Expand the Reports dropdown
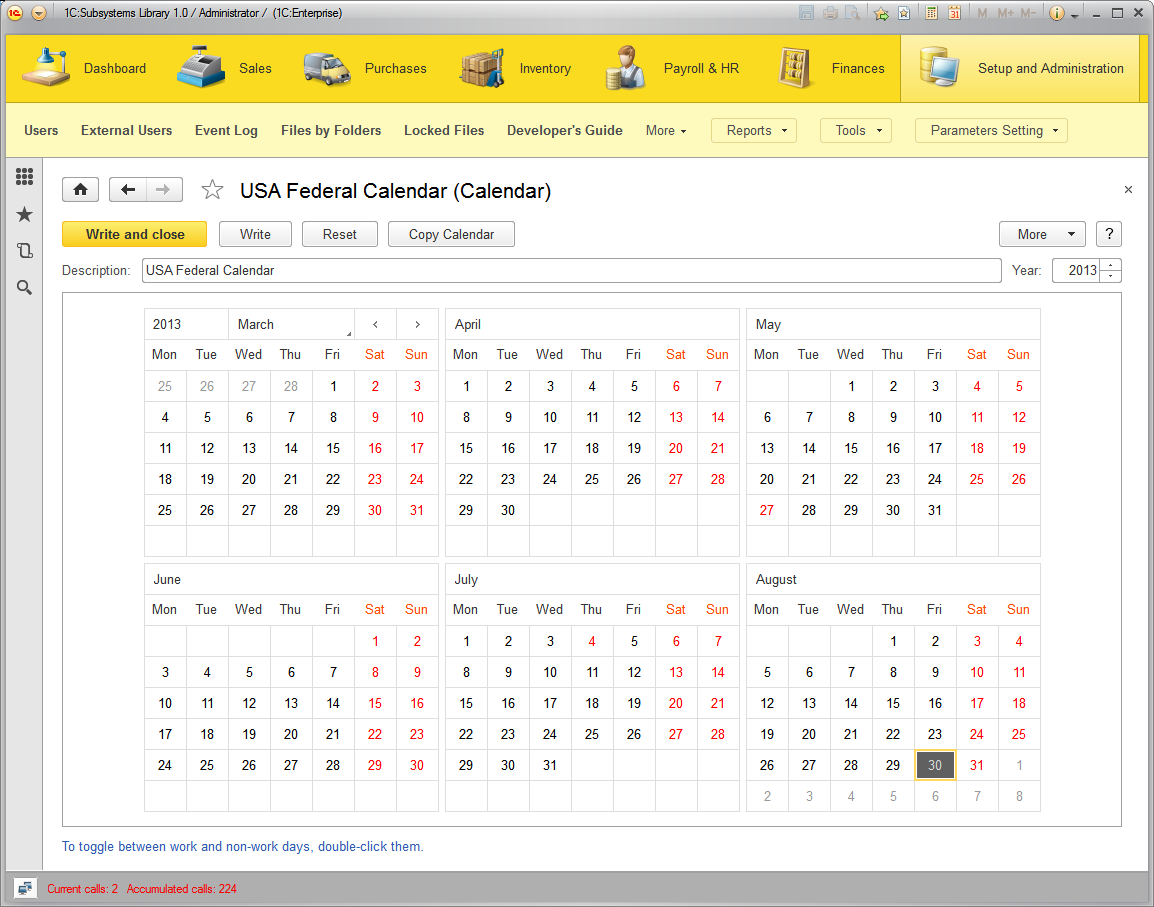The image size is (1154, 907). coord(754,130)
